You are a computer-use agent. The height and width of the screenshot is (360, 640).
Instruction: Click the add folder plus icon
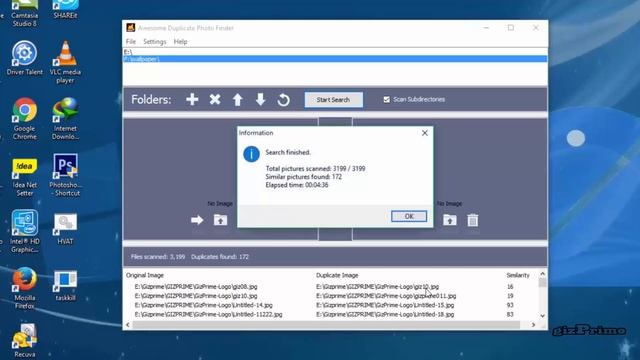[192, 100]
